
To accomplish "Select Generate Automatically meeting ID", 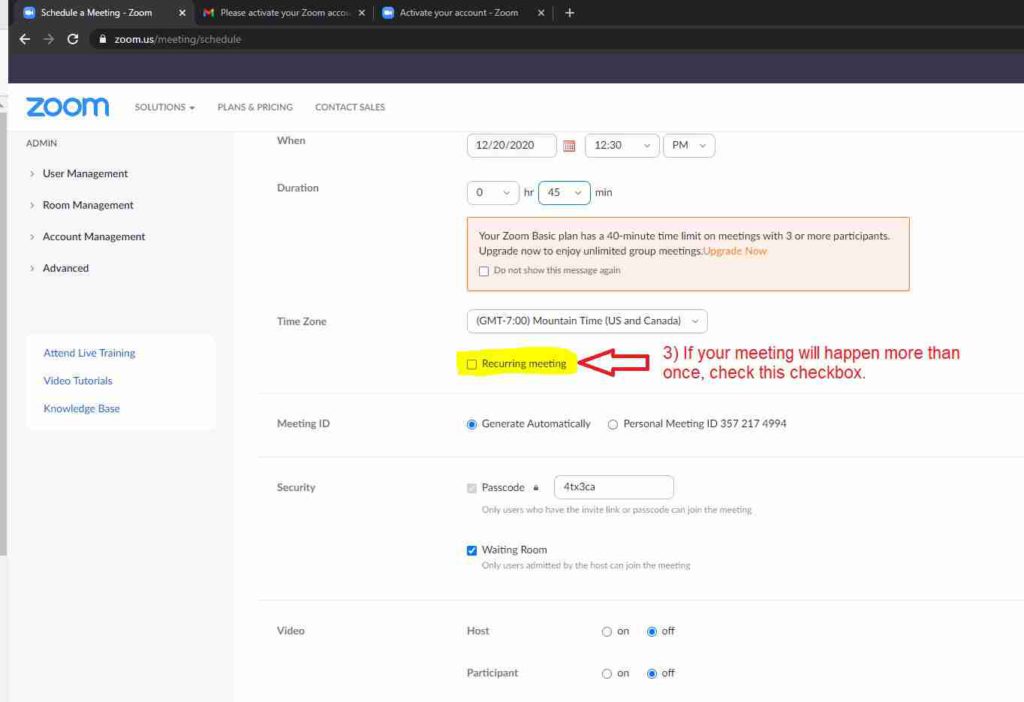I will click(x=472, y=424).
